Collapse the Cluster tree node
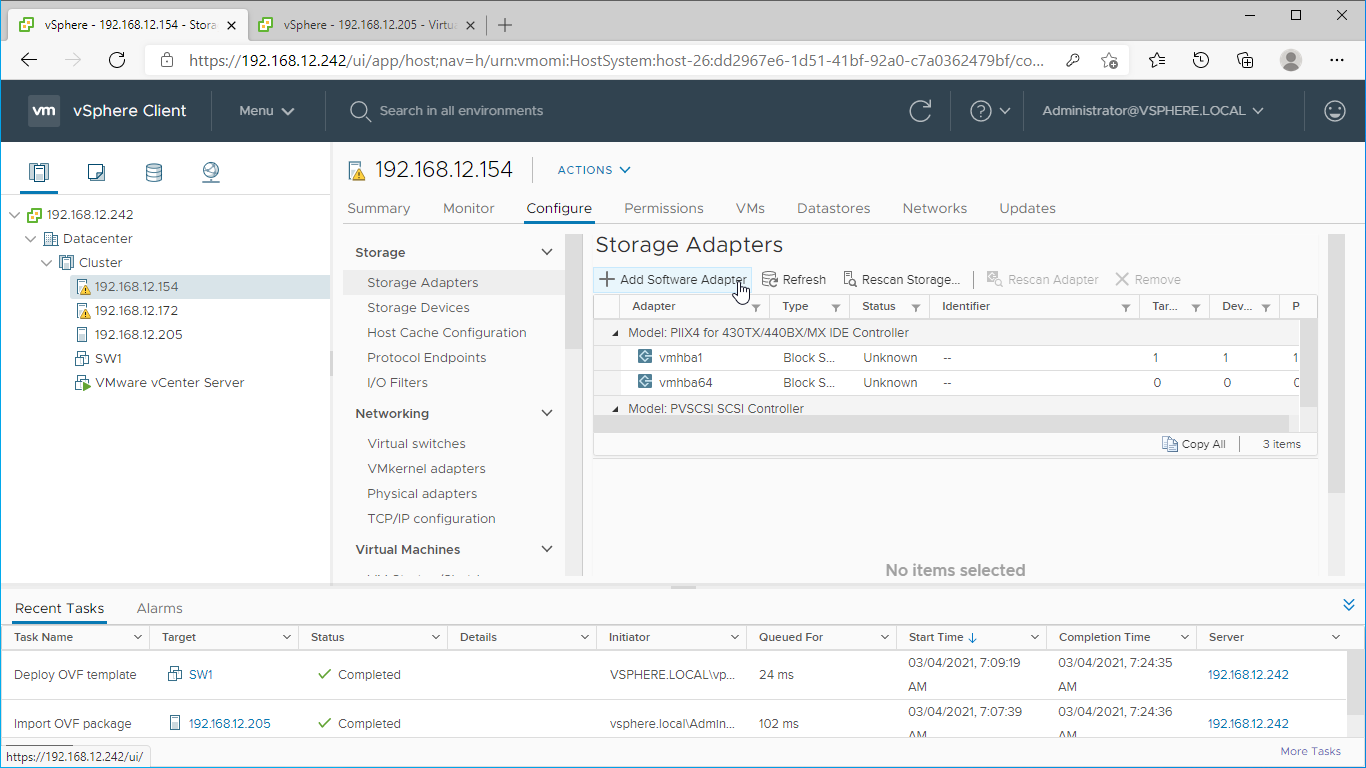This screenshot has height=768, width=1366. [46, 263]
